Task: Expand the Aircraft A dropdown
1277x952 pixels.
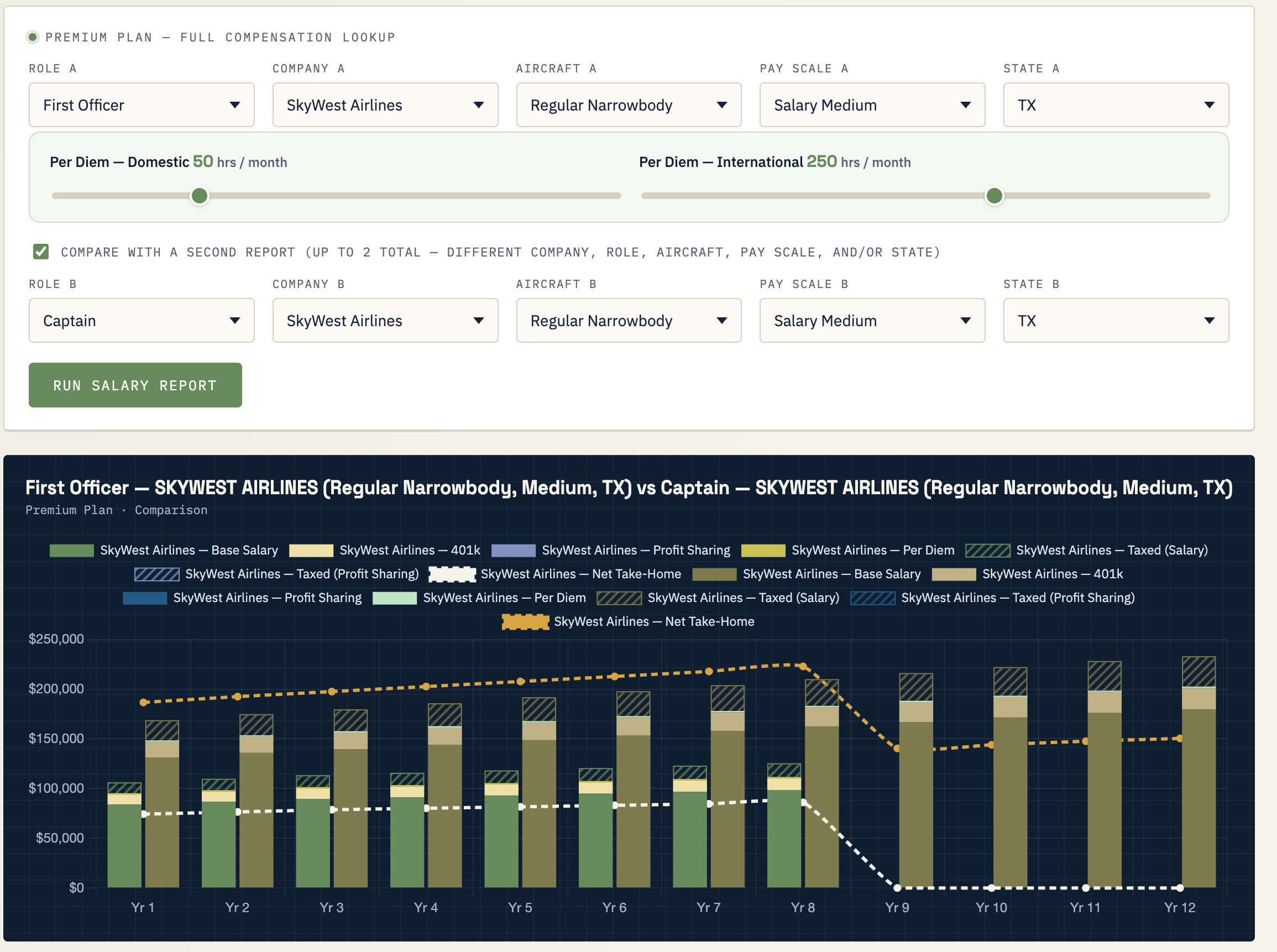Action: (629, 105)
